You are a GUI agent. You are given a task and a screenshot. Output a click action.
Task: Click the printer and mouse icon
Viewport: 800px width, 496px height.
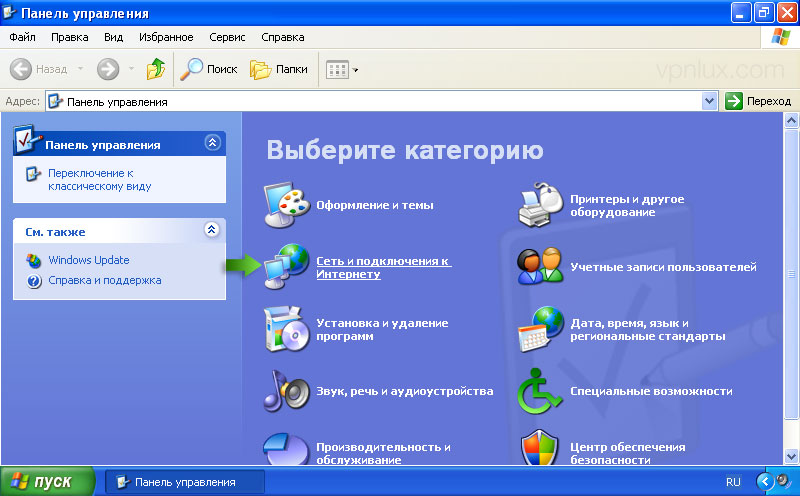click(540, 205)
